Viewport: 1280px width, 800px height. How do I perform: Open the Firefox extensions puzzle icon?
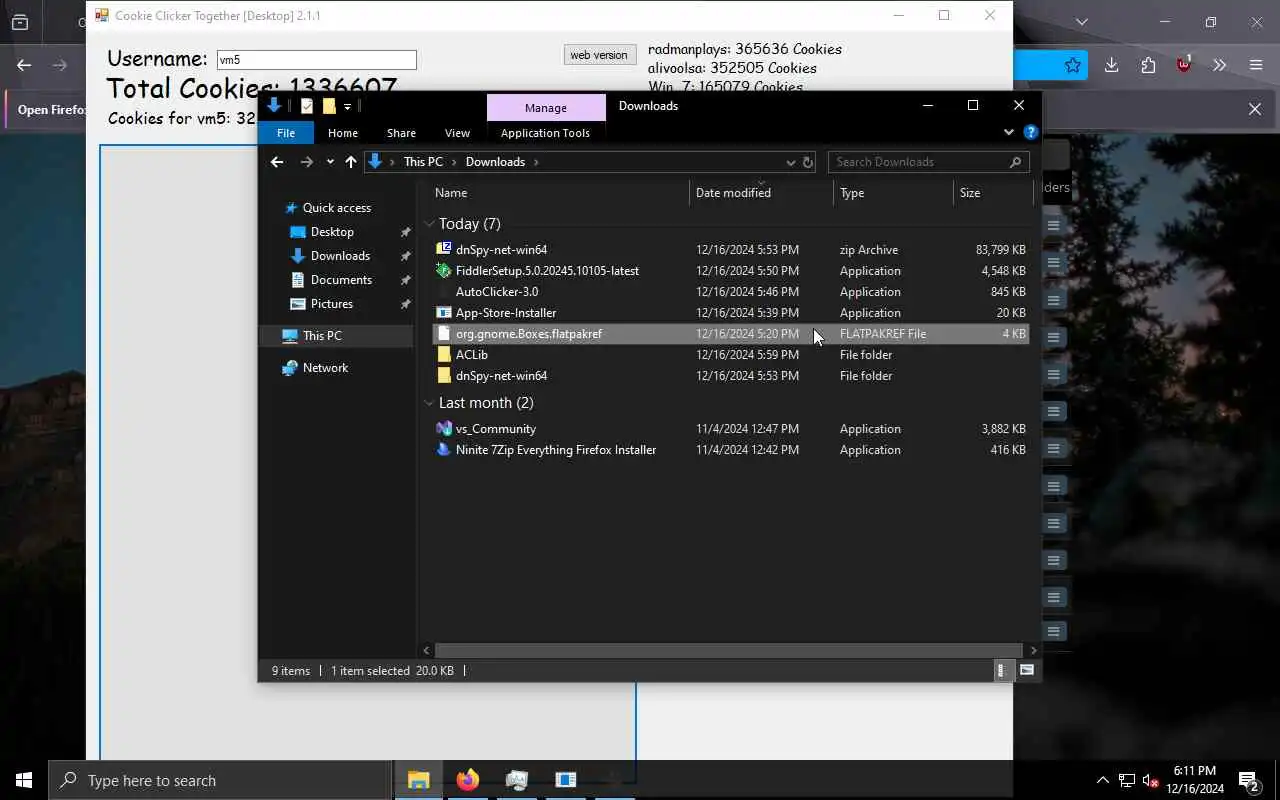[1148, 65]
